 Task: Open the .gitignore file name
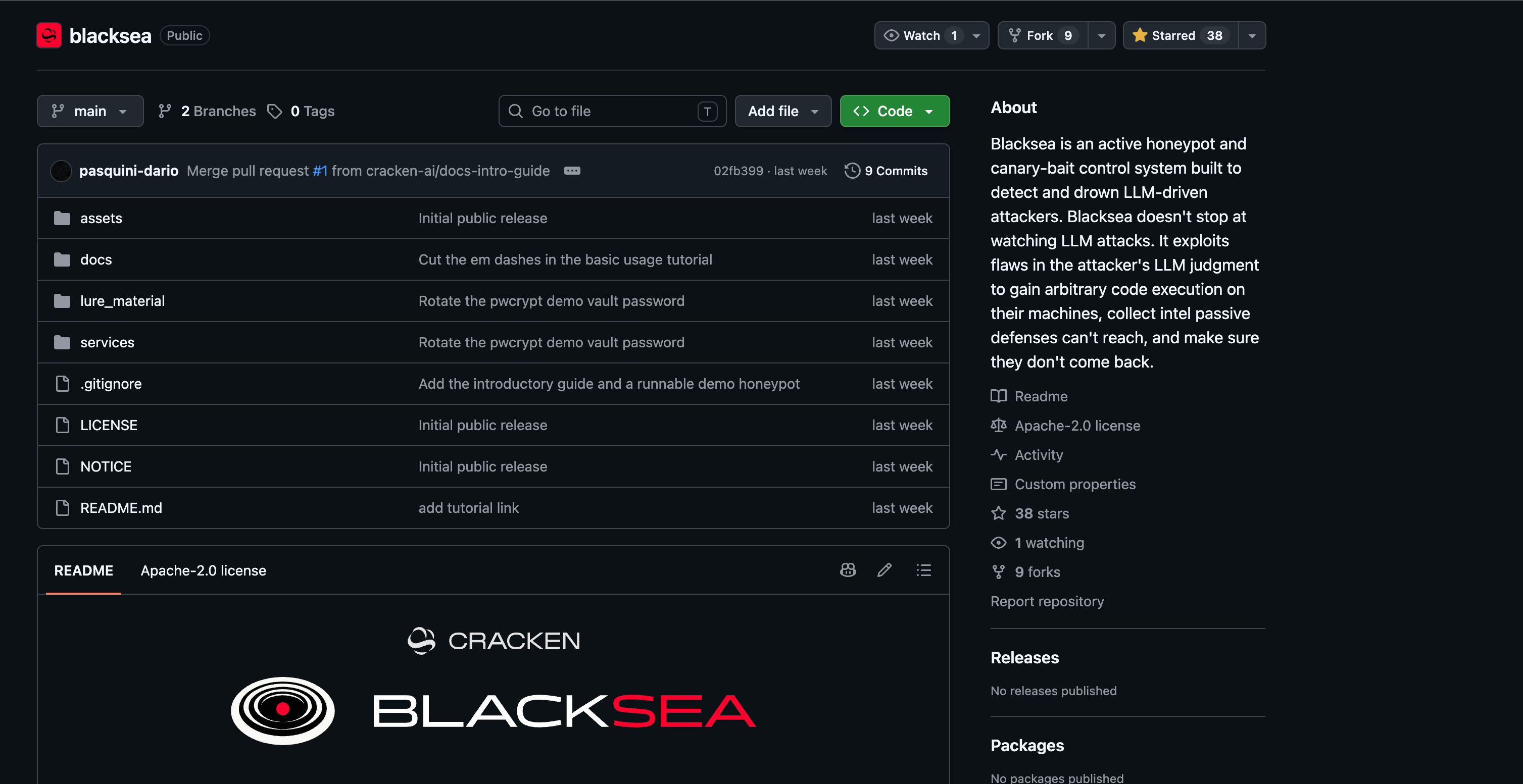(111, 384)
